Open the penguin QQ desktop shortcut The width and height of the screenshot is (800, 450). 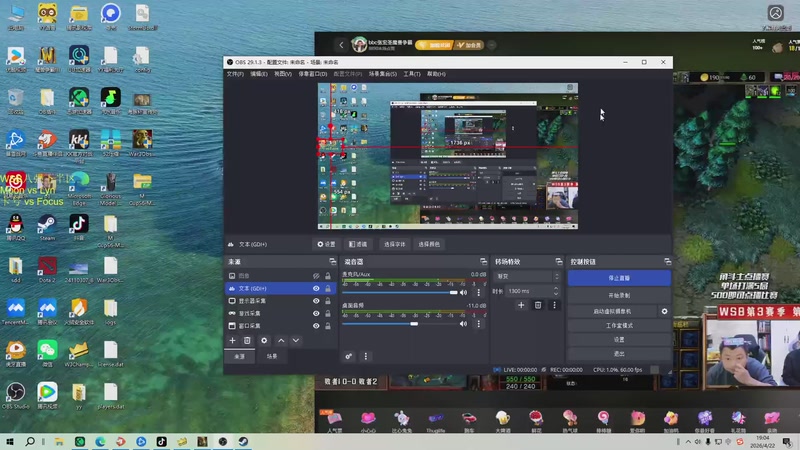coord(15,227)
